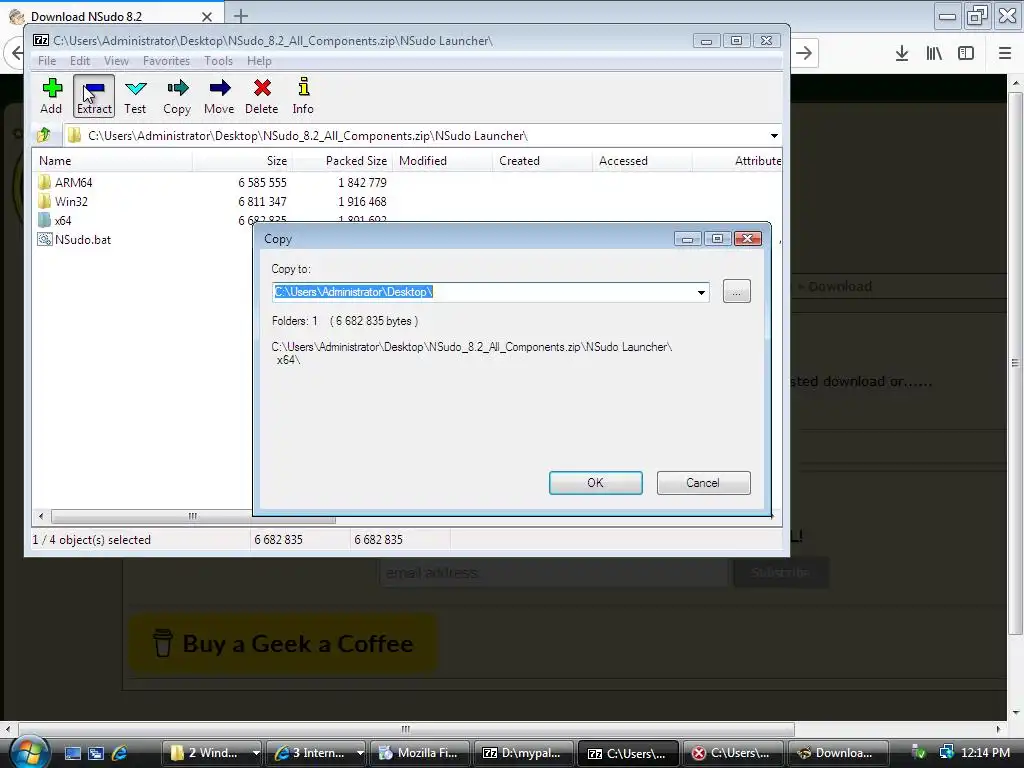Sort by the Packed Size column
The height and width of the screenshot is (768, 1024).
pyautogui.click(x=342, y=161)
